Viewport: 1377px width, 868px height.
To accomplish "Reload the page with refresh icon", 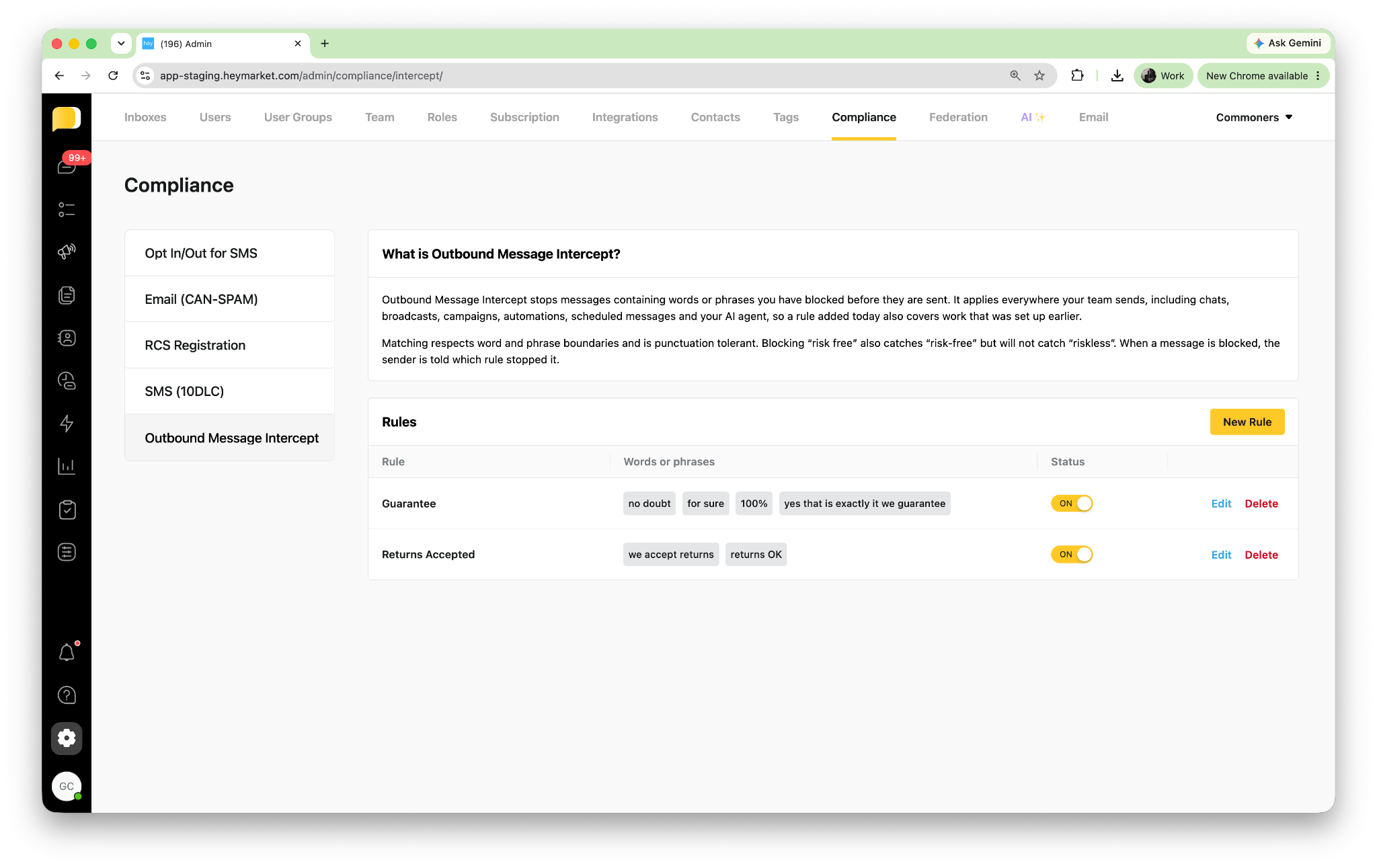I will coord(113,76).
